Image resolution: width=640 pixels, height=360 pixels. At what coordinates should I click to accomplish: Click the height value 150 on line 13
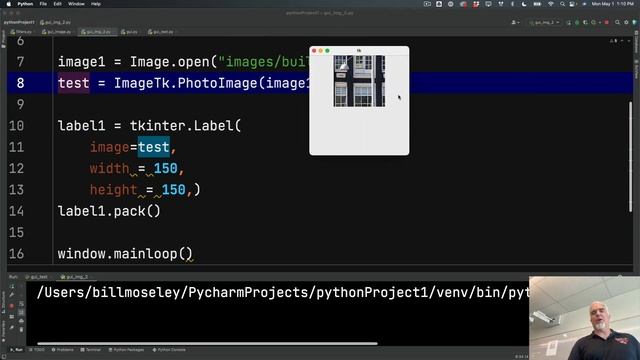[x=173, y=189]
